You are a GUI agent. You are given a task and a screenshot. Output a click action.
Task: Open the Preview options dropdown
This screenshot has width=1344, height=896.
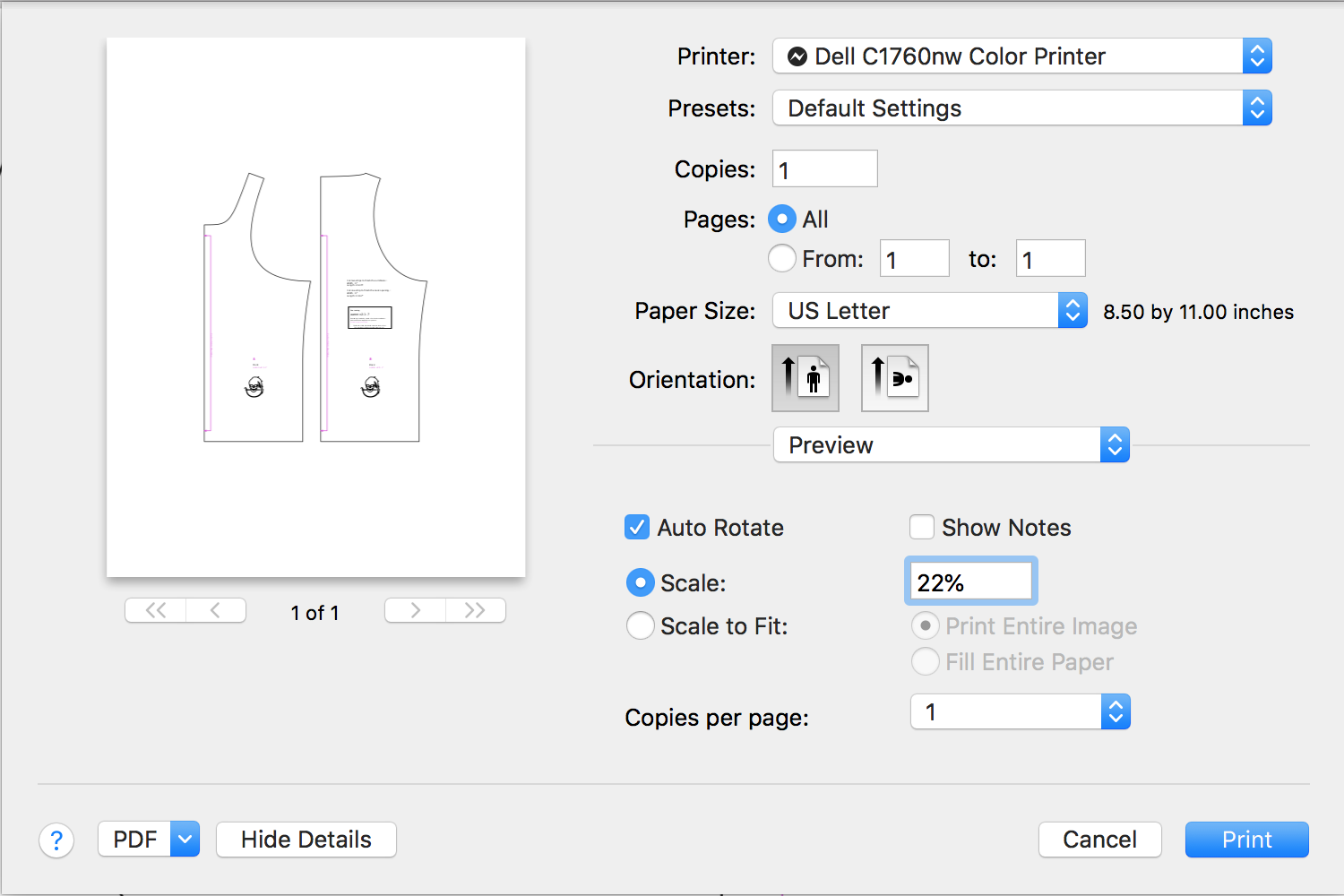point(952,445)
